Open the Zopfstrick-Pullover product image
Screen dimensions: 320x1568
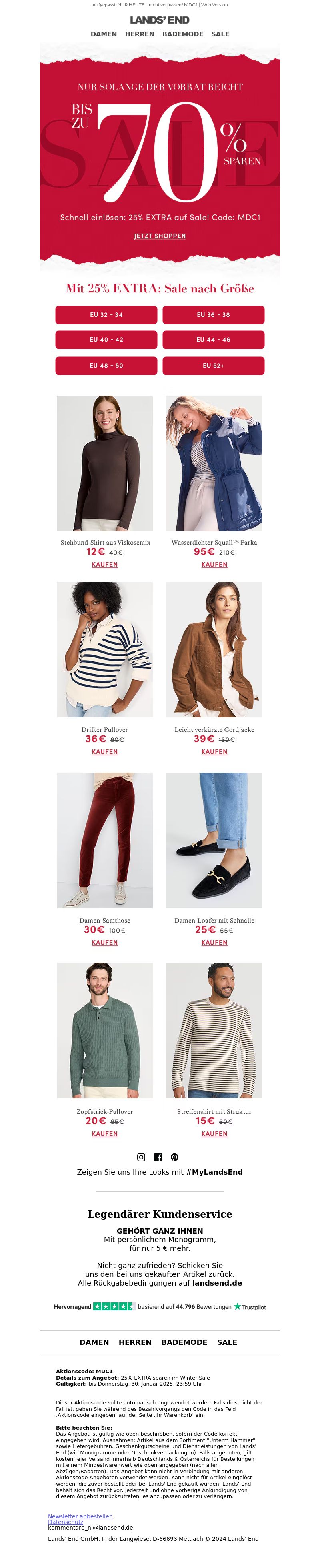105,1030
